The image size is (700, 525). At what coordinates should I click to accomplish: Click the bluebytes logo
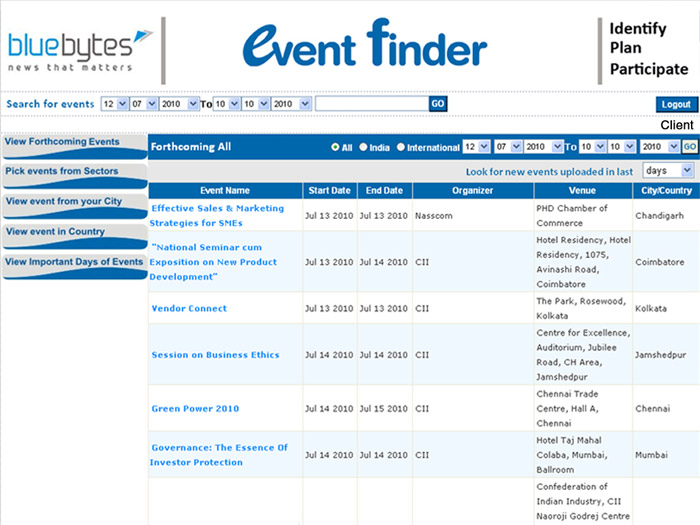point(79,51)
